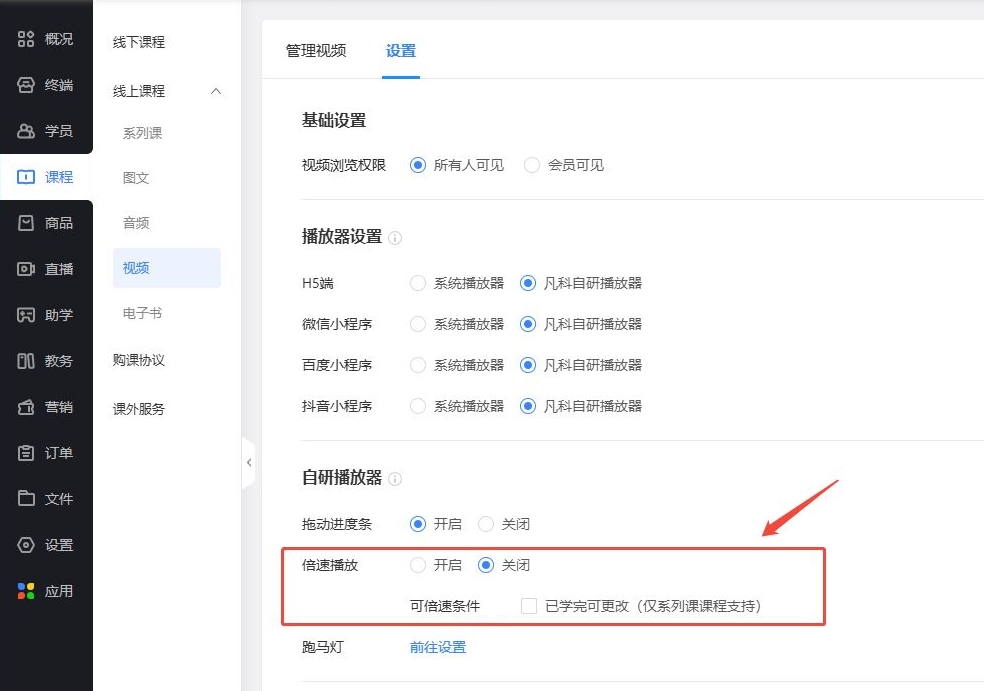Choose 系统播放器 for 微信小程序

[x=418, y=324]
